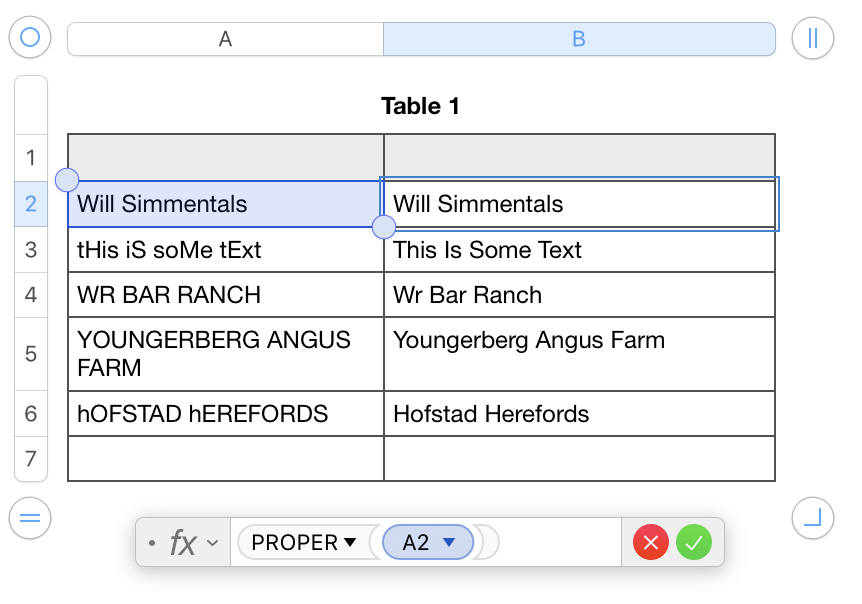
Task: Select row 3 header
Action: point(31,249)
